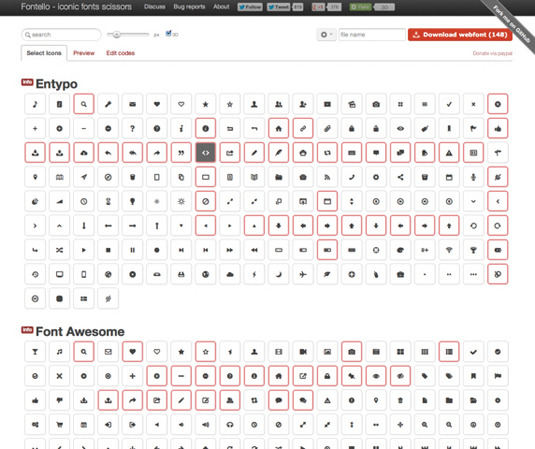
Task: Deselect the Entypo quote marks icon
Action: click(181, 153)
